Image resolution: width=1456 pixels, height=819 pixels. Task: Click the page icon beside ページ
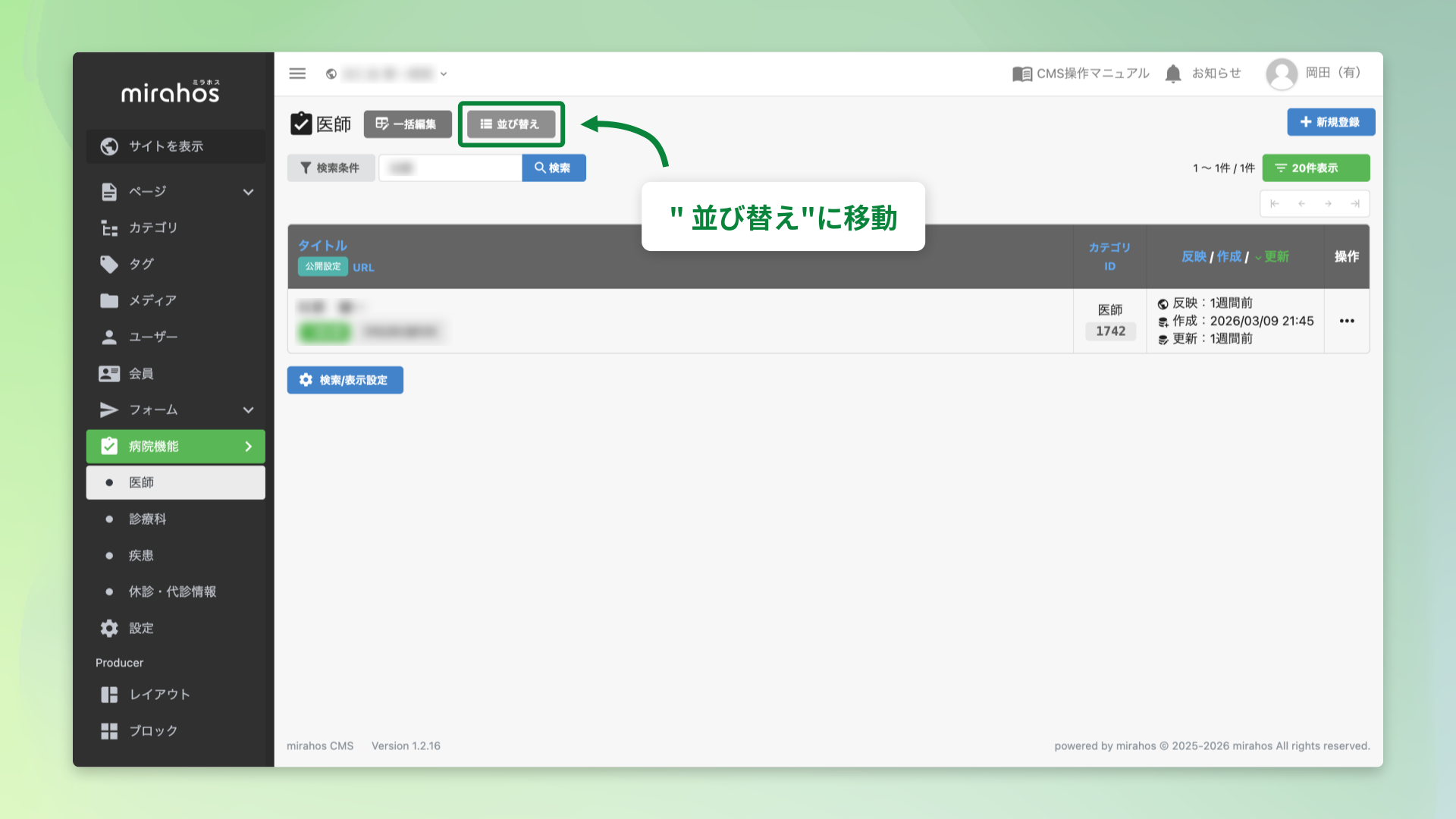[109, 192]
